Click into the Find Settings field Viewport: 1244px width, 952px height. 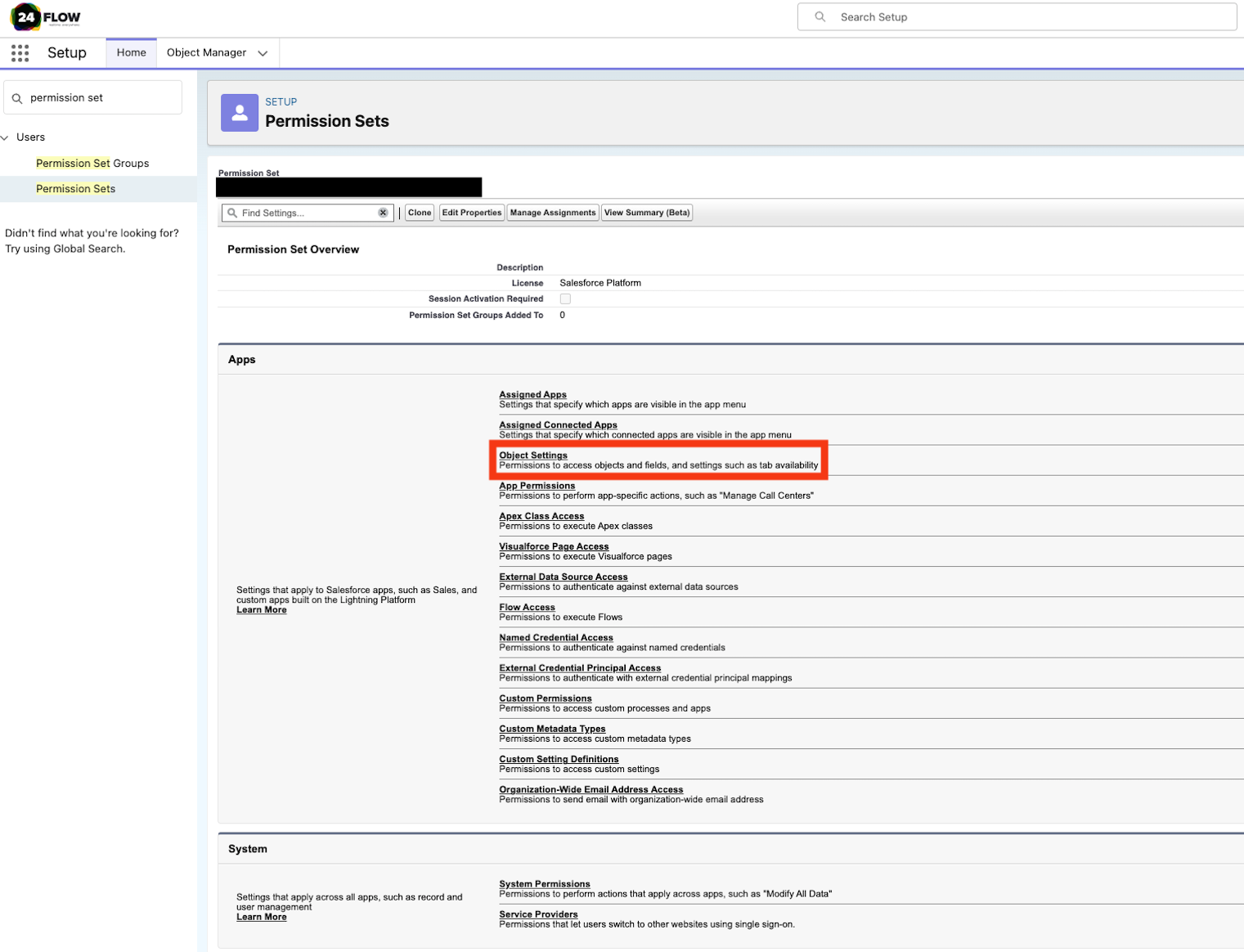tap(307, 213)
